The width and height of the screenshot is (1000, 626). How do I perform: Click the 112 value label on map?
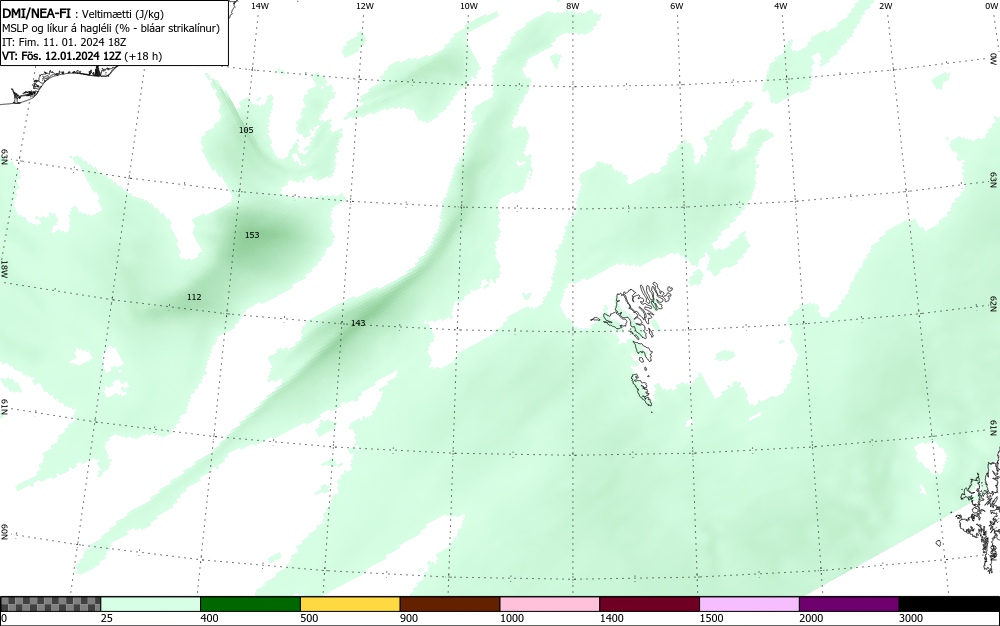coord(194,297)
